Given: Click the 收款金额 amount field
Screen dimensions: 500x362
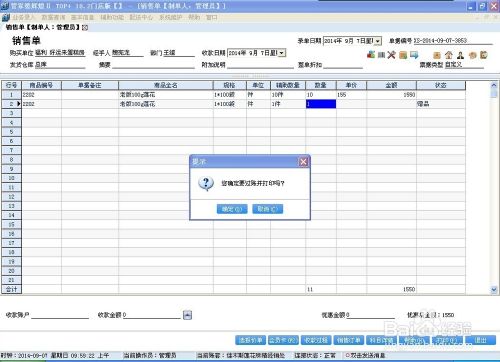Looking at the screenshot, I should tap(152, 315).
